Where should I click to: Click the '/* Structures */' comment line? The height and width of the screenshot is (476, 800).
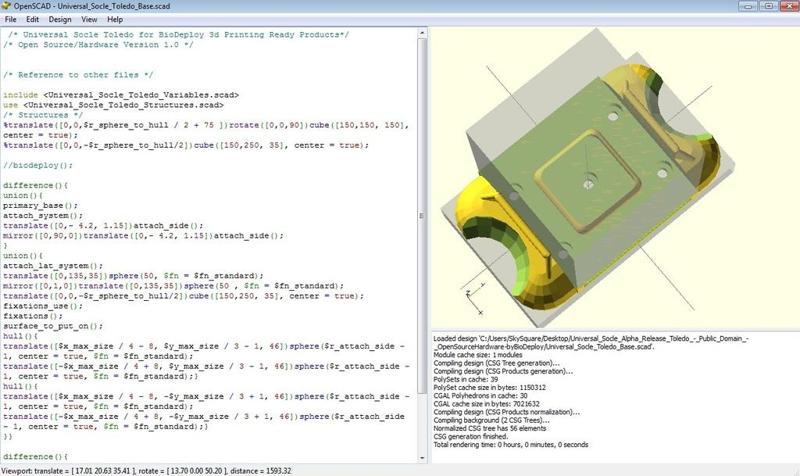43,115
